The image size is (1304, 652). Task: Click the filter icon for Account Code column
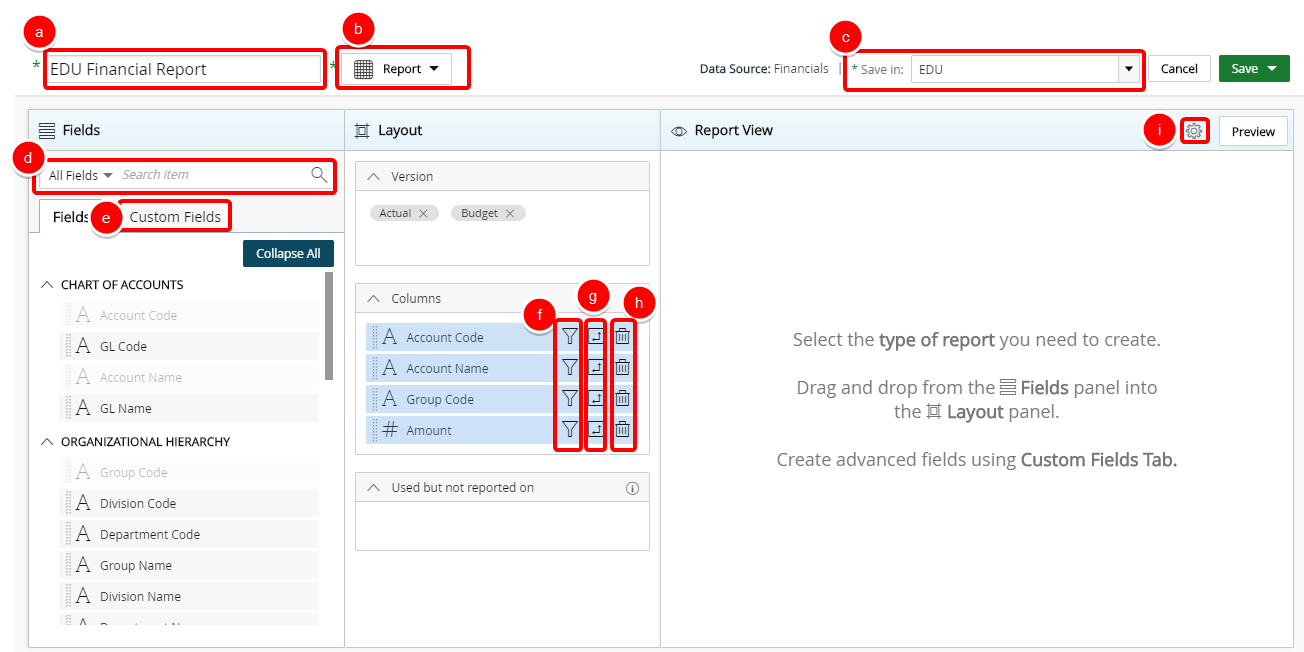[569, 337]
